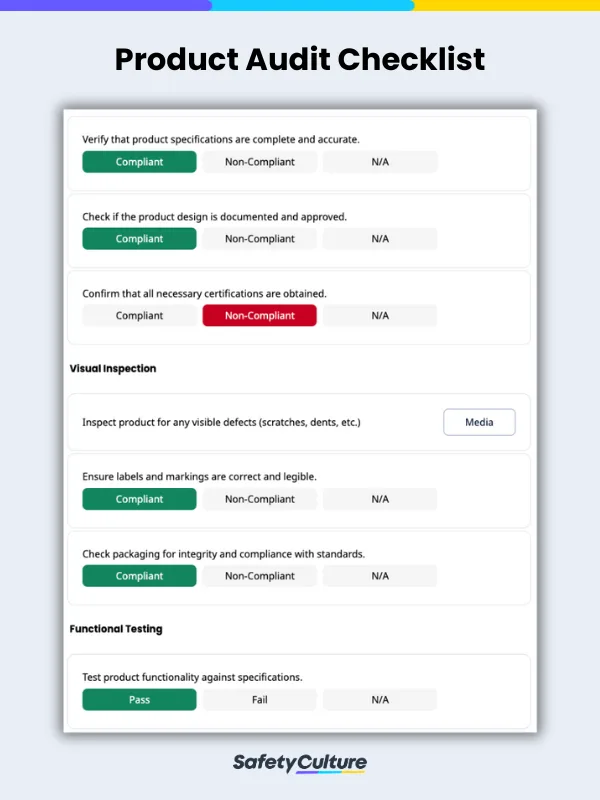Choose N/A for packaging integrity check
Viewport: 600px width, 800px height.
380,576
